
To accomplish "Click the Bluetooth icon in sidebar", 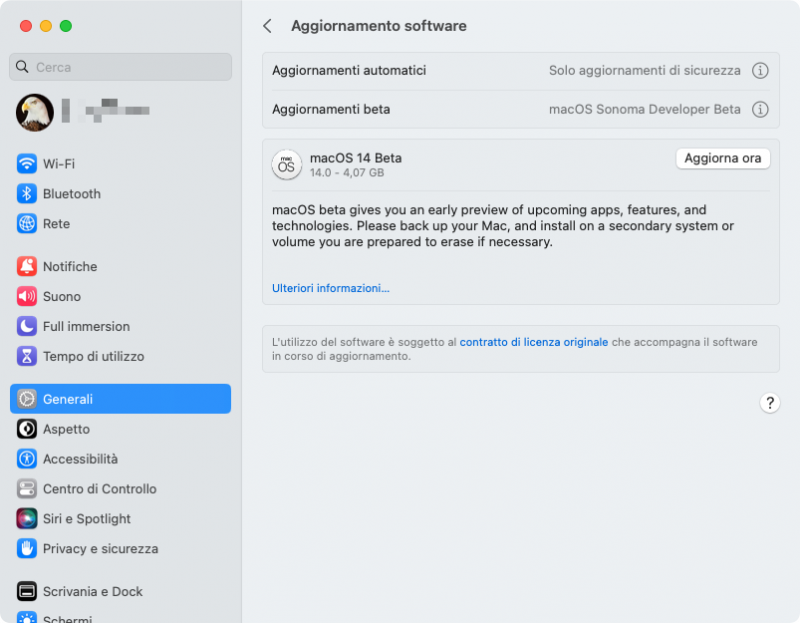I will click(27, 194).
